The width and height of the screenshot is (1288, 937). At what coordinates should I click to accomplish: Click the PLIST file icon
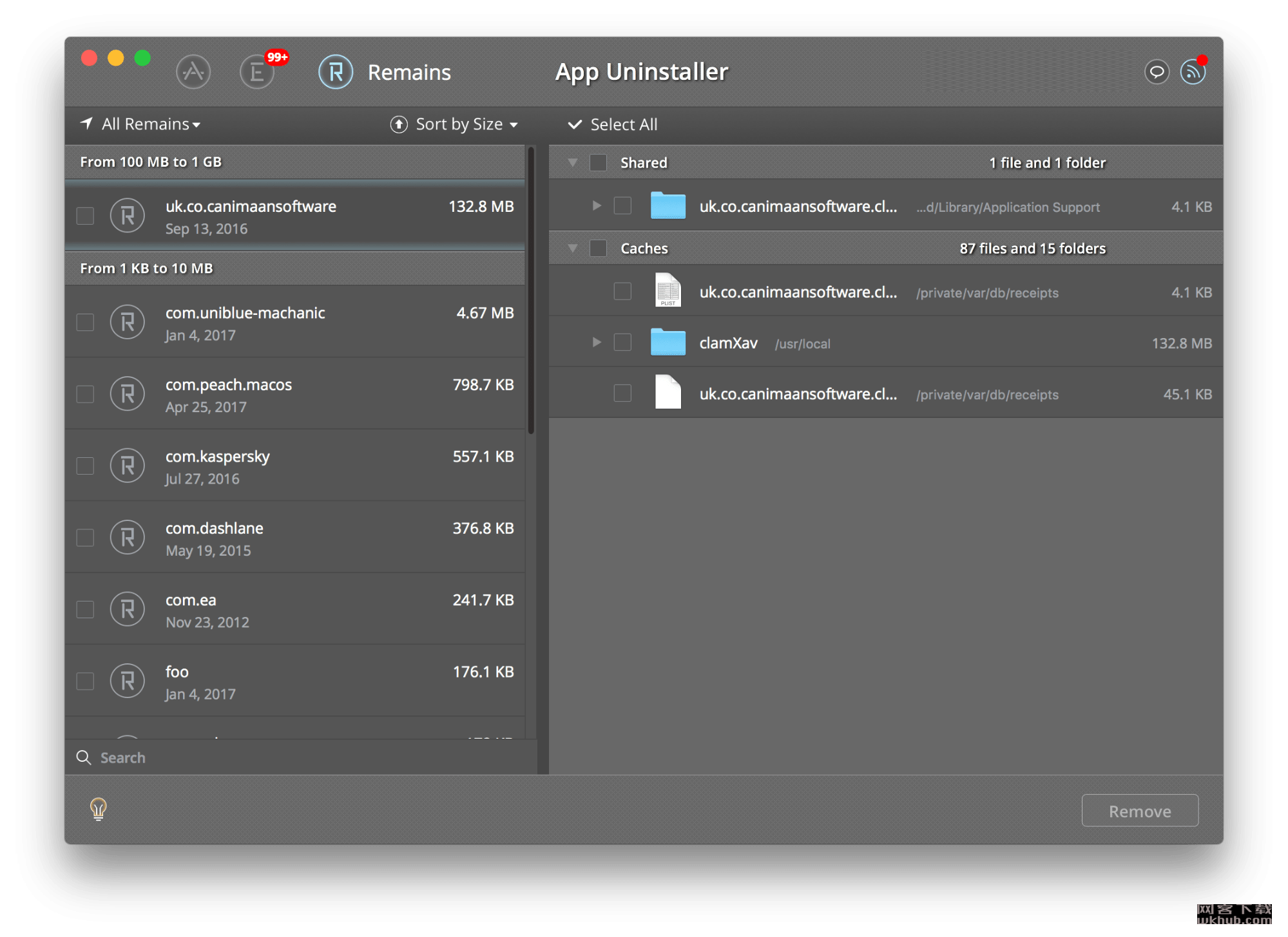[x=668, y=290]
